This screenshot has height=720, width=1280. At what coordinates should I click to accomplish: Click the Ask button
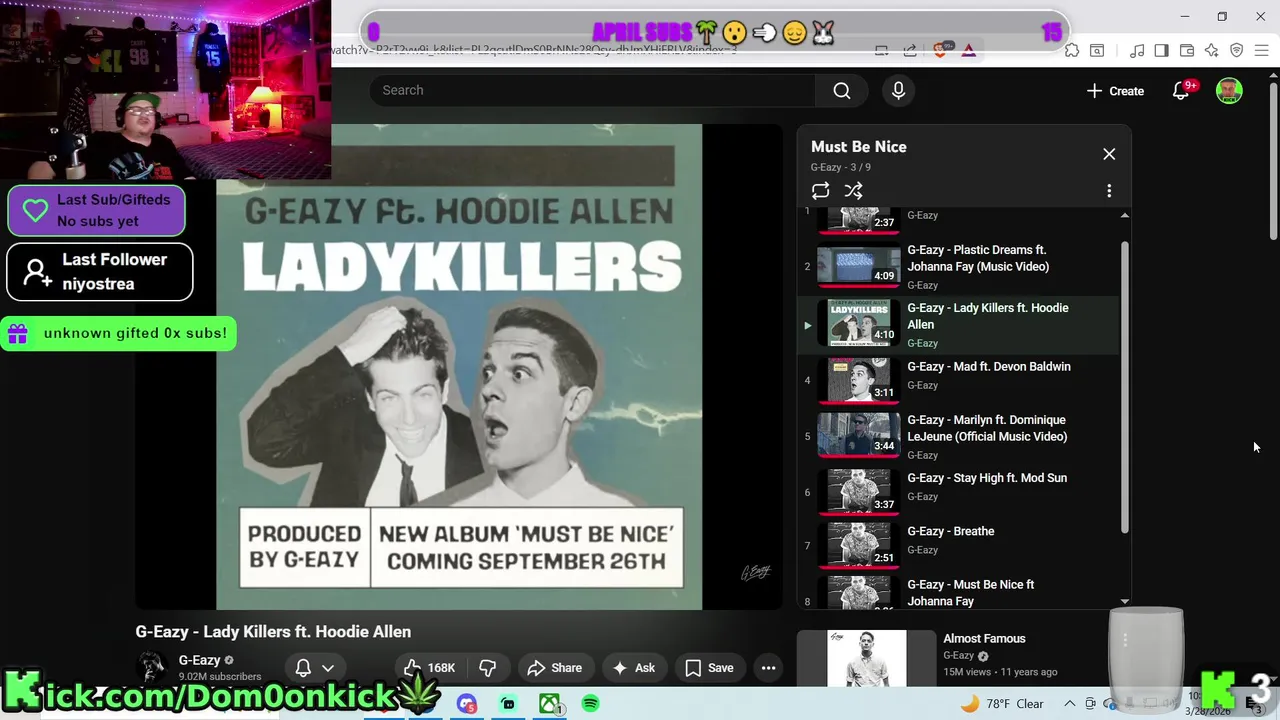633,668
